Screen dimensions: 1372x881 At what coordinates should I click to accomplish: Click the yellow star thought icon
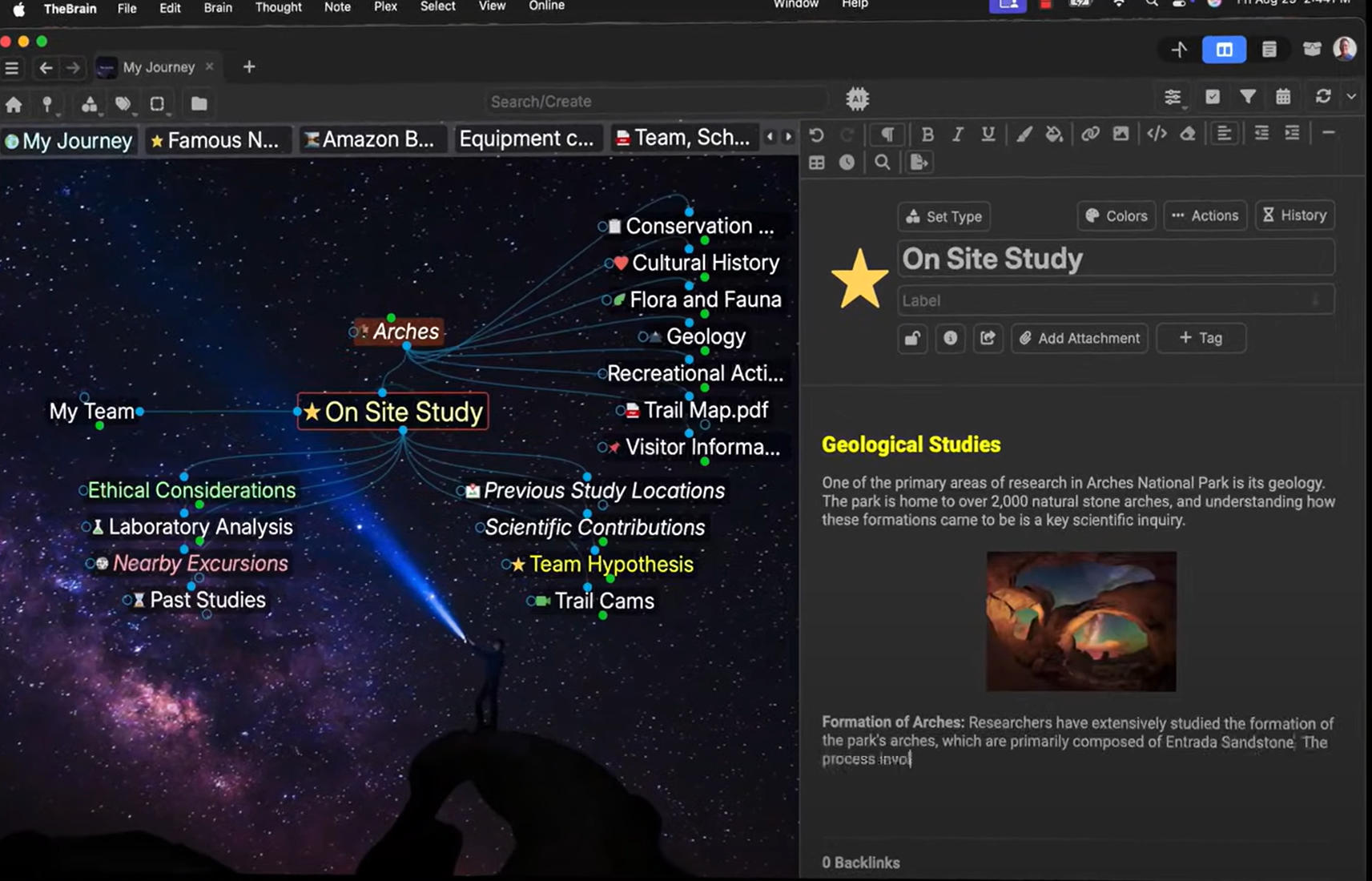(x=859, y=278)
